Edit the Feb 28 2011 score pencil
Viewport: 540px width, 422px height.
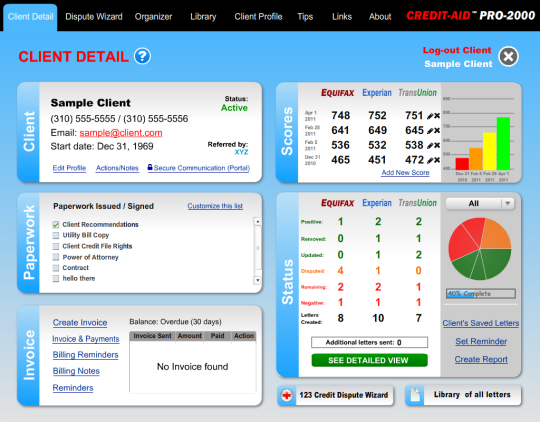[430, 131]
